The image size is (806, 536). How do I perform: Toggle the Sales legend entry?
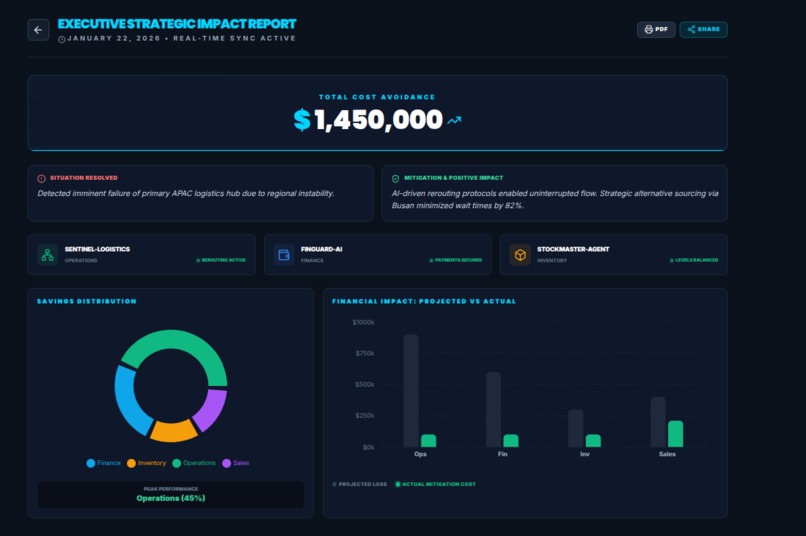(x=236, y=463)
